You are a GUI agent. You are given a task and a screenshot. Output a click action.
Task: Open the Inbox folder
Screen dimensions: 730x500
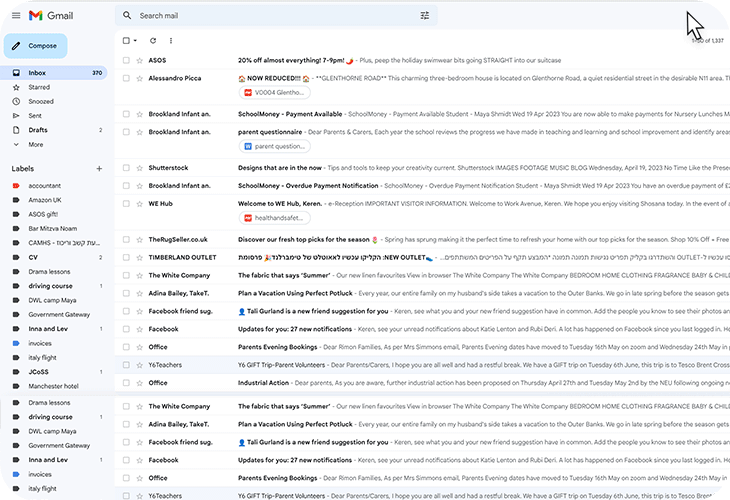tap(55, 73)
